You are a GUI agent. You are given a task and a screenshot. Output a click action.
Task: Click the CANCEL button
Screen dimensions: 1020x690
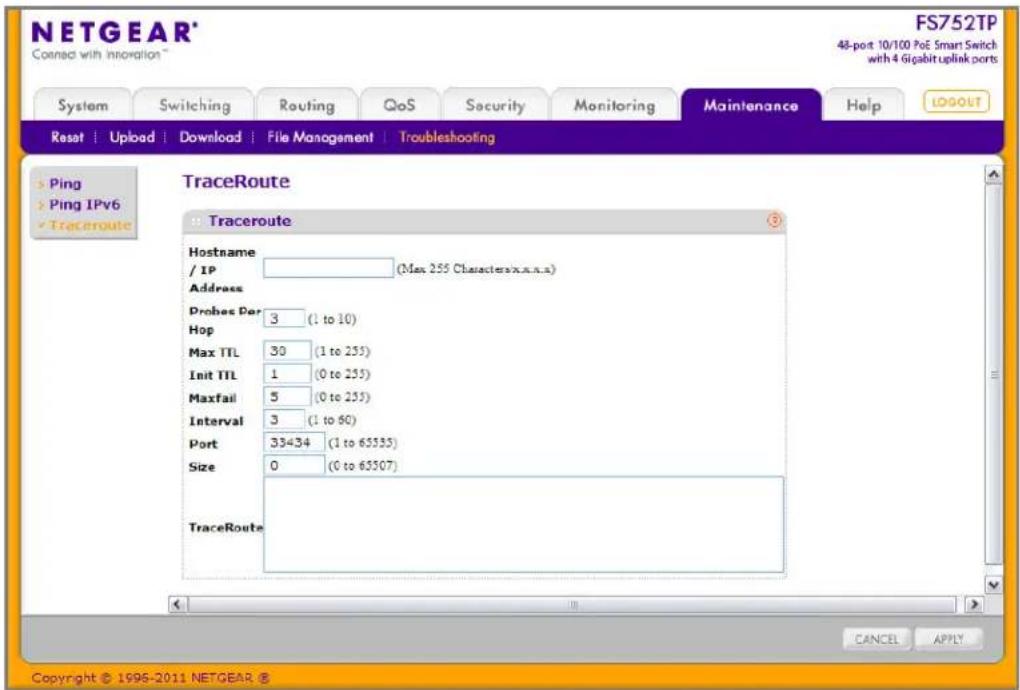tap(876, 639)
